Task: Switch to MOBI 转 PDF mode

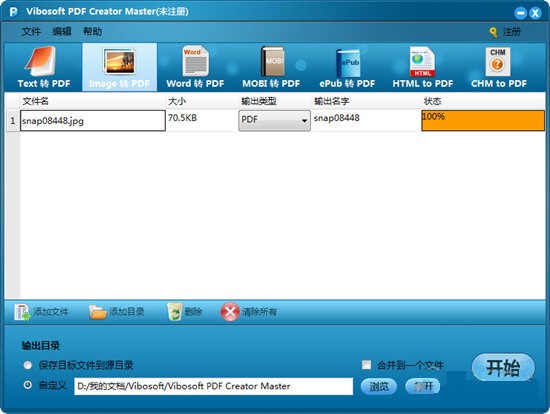Action: 271,67
